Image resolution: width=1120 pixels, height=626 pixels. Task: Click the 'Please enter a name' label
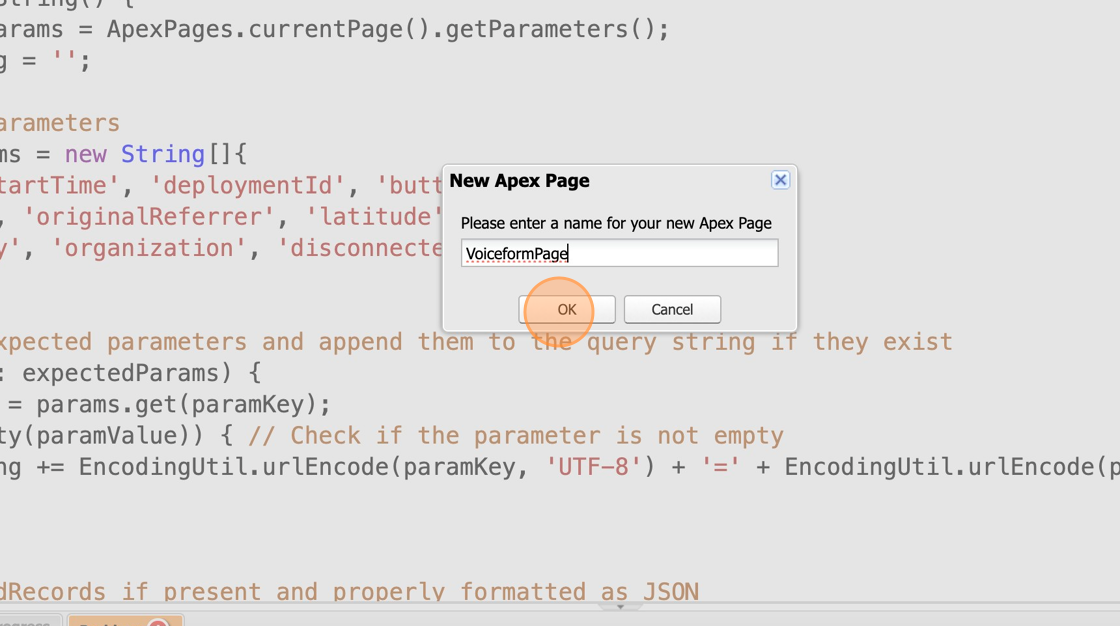click(616, 223)
